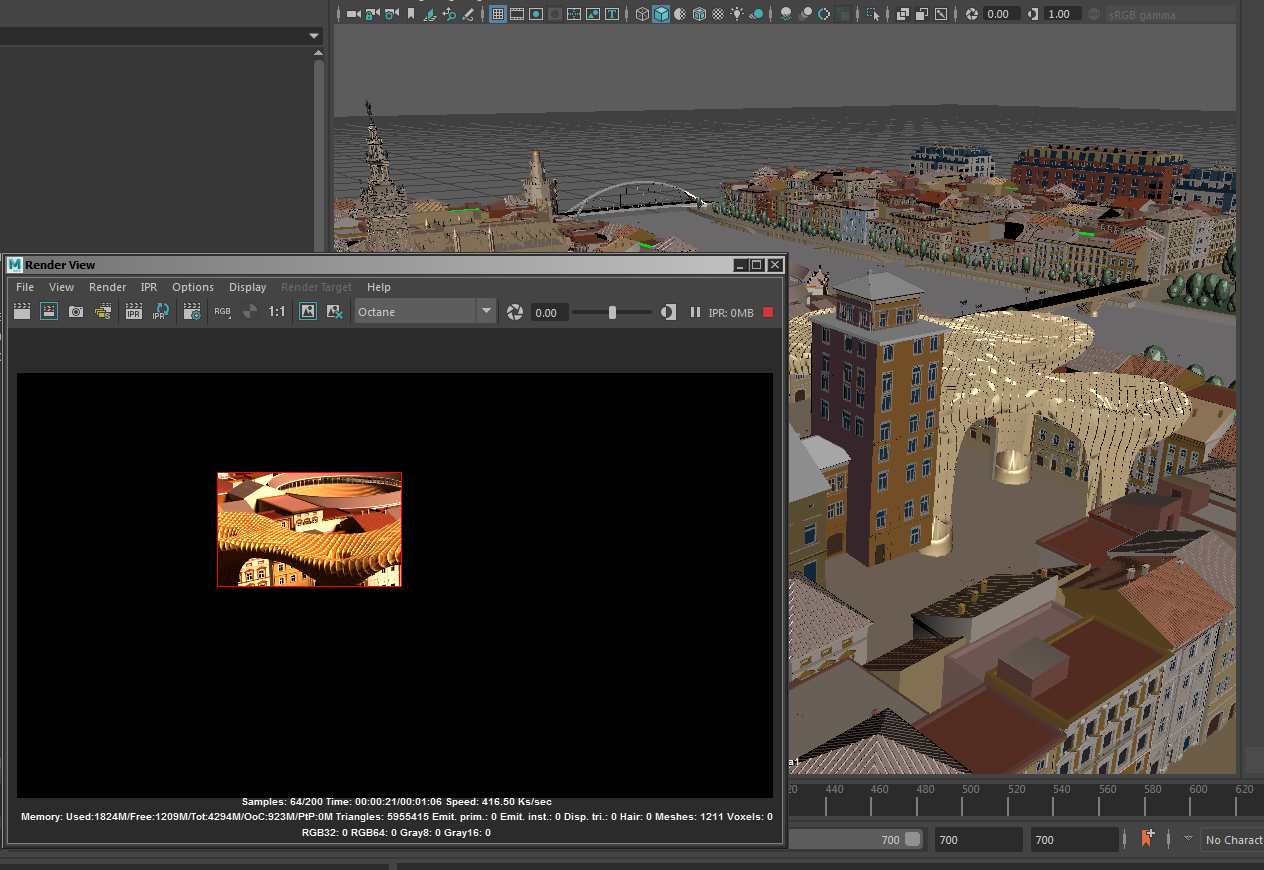This screenshot has width=1264, height=870.
Task: Refresh the IPR image
Action: tap(160, 312)
